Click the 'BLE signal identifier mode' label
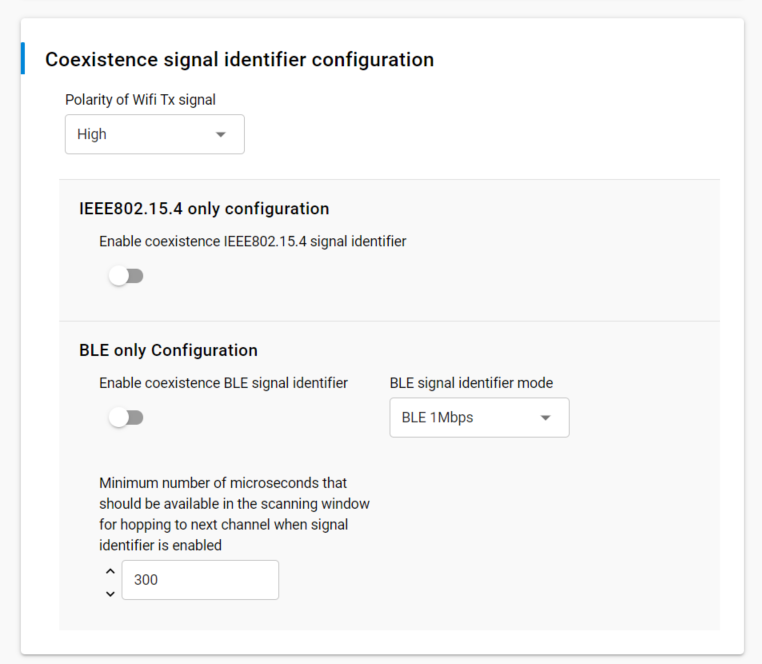Viewport: 762px width, 664px height. tap(470, 383)
